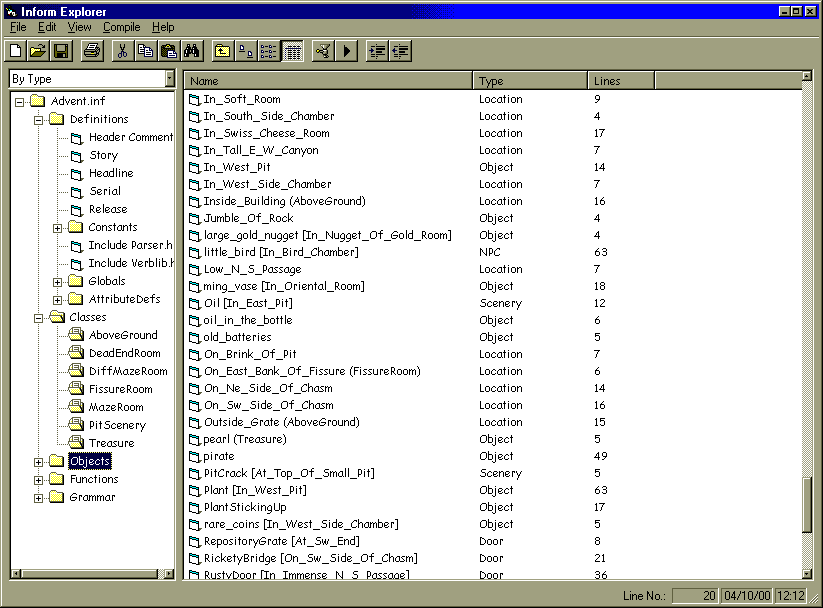Open the Compile menu
This screenshot has width=823, height=608.
pyautogui.click(x=121, y=27)
